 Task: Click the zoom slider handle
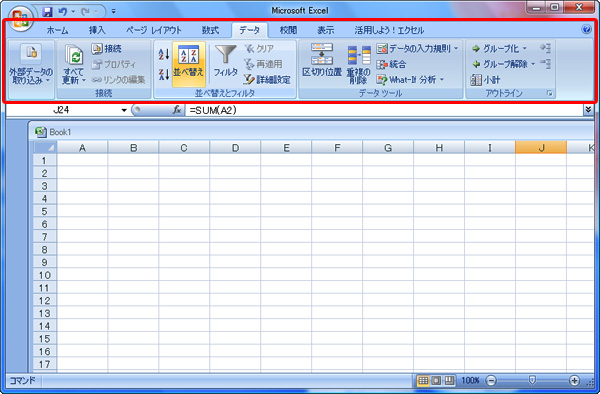(532, 380)
